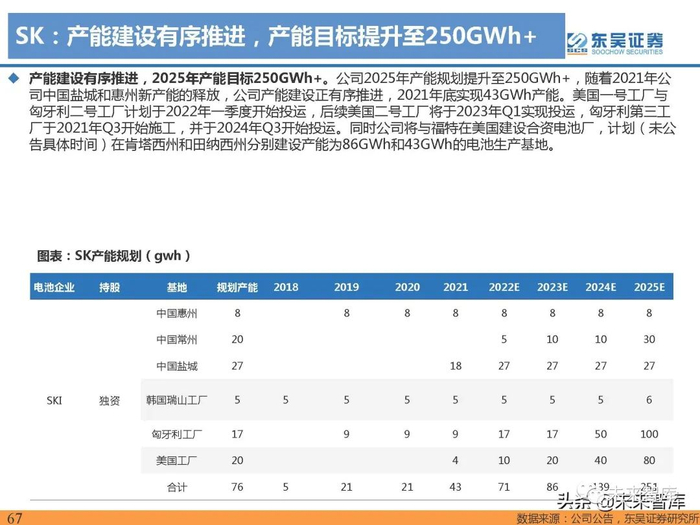
Task: Click 合计 2019 value 21
Action: pyautogui.click(x=346, y=487)
